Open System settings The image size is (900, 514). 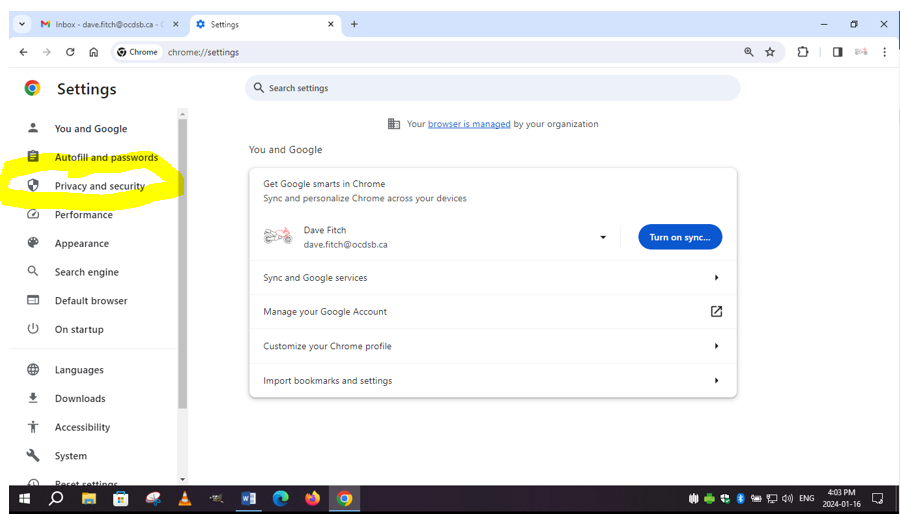71,456
